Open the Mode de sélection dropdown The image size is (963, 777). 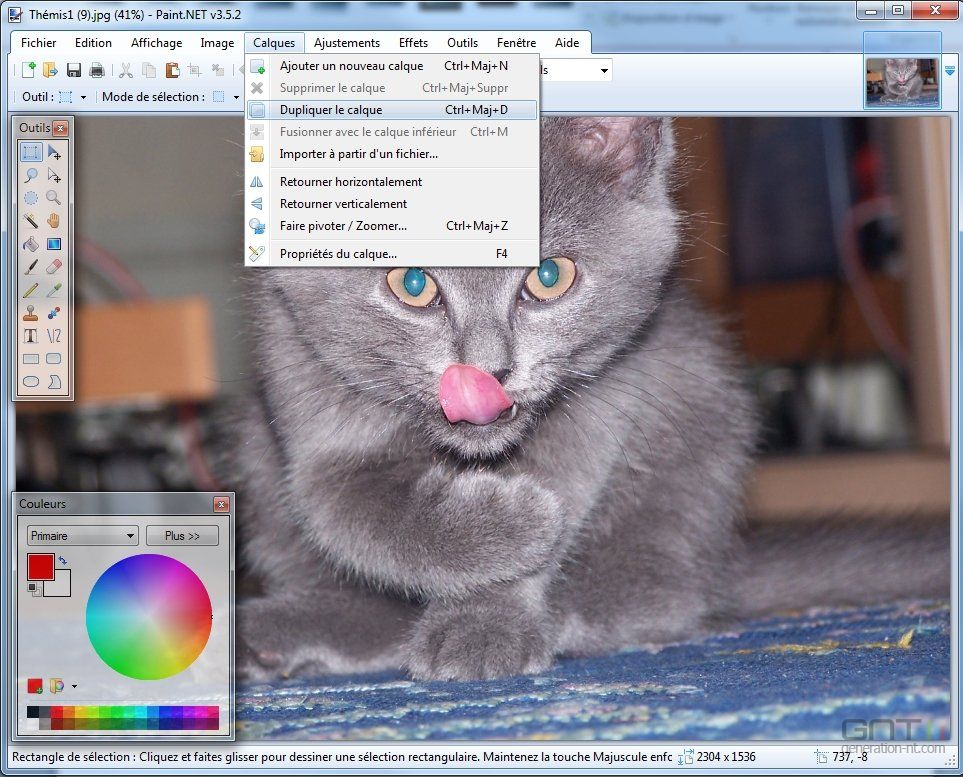[x=236, y=97]
